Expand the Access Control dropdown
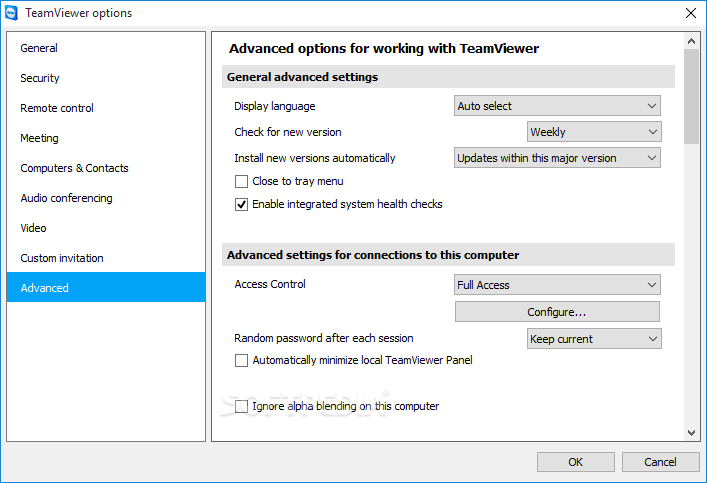The image size is (707, 483). [x=557, y=285]
